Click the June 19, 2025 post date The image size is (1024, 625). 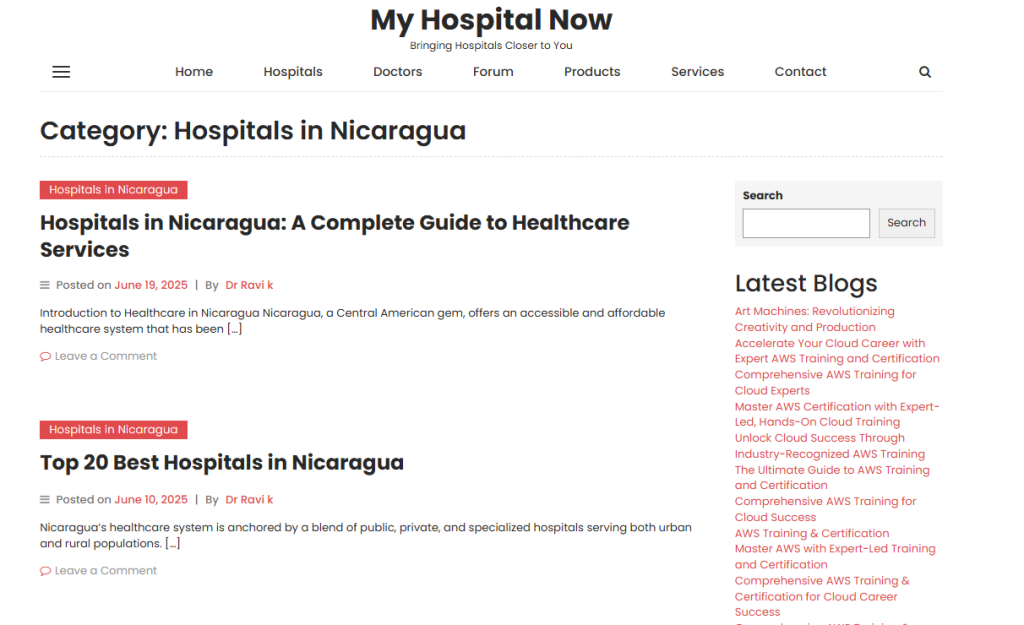coord(150,285)
